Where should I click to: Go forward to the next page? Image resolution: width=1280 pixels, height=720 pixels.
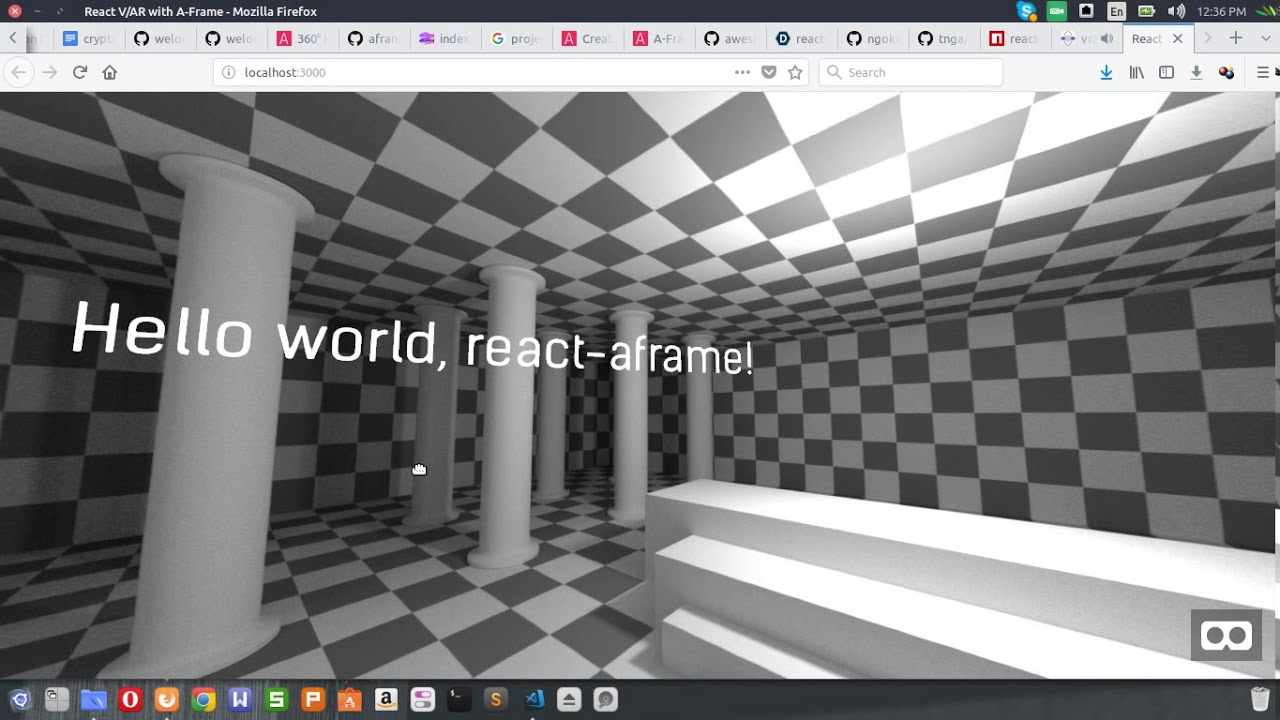point(50,72)
